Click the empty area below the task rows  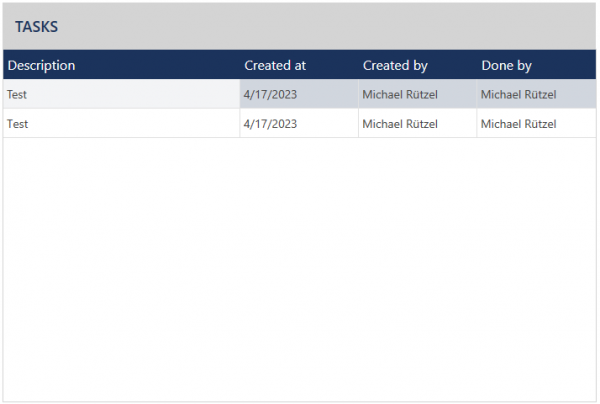(300, 270)
